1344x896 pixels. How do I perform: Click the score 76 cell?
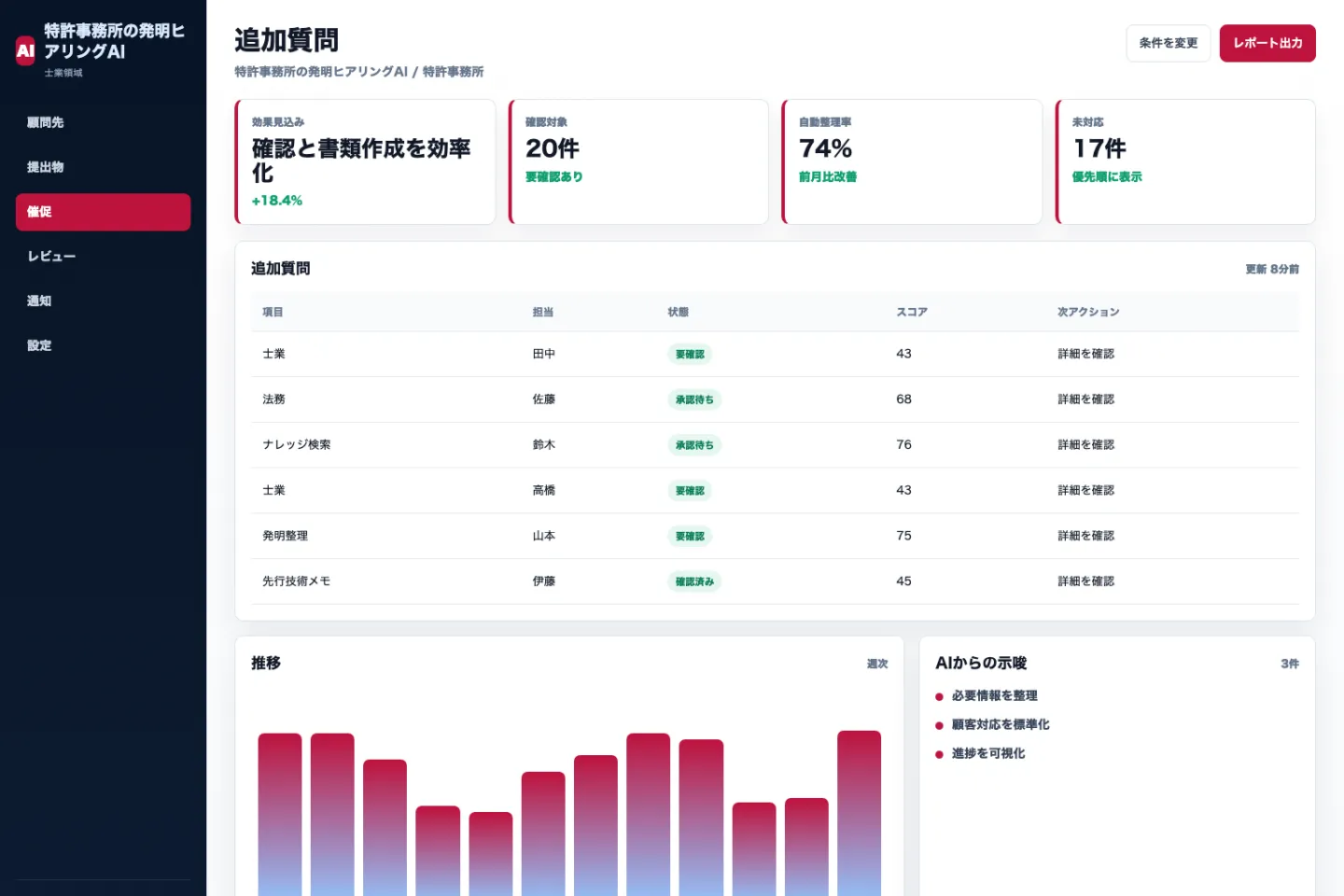tap(903, 445)
